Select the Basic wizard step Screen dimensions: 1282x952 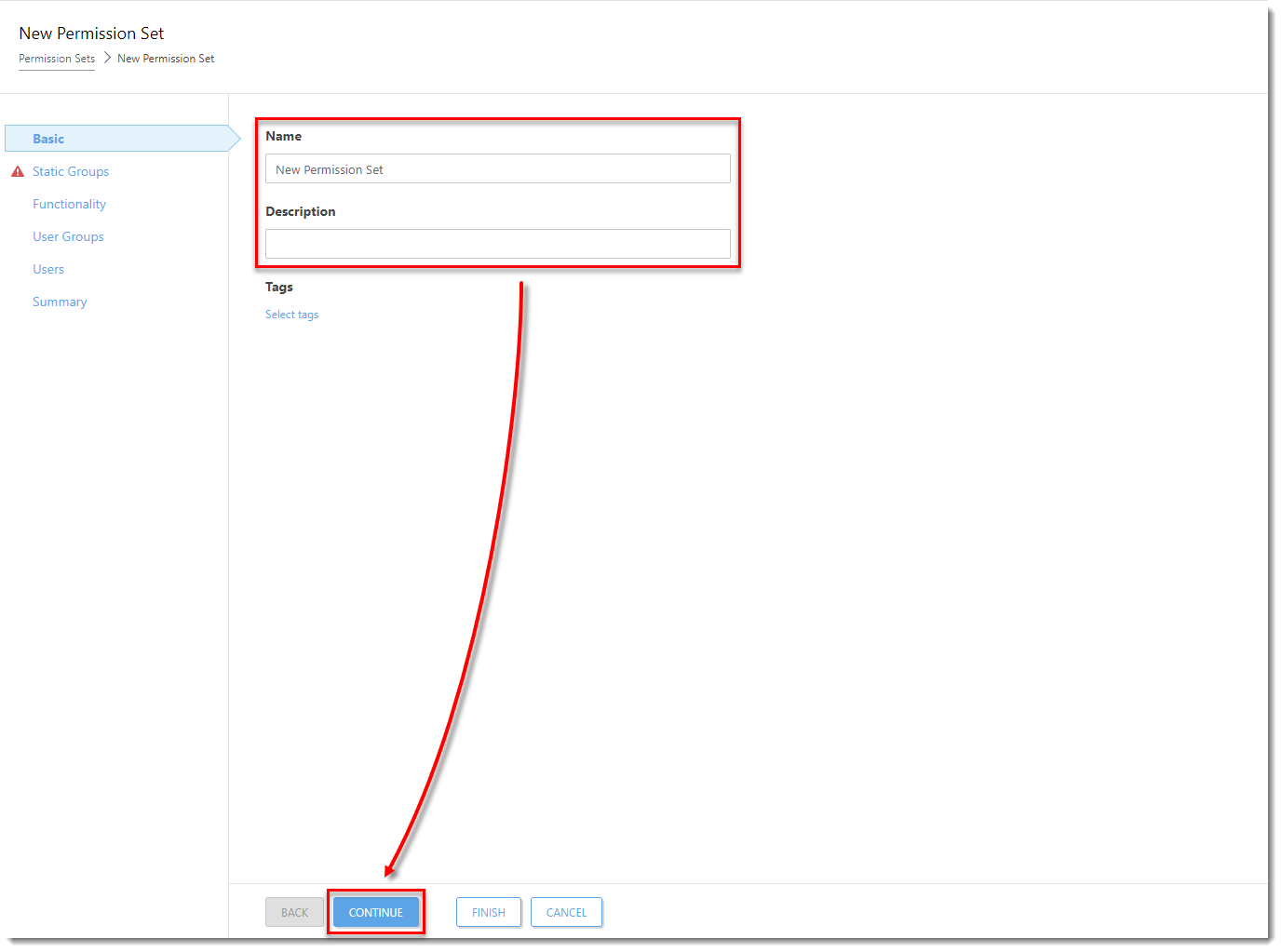48,139
